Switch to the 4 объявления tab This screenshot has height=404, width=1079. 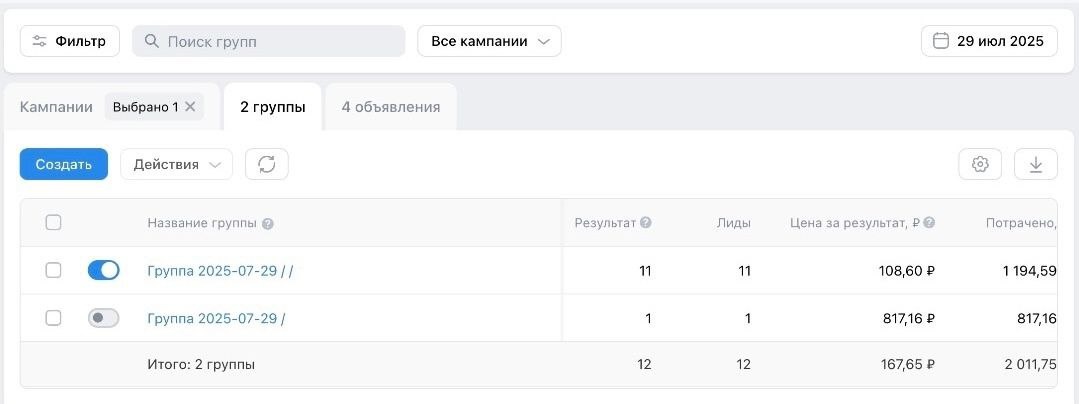[x=390, y=107]
